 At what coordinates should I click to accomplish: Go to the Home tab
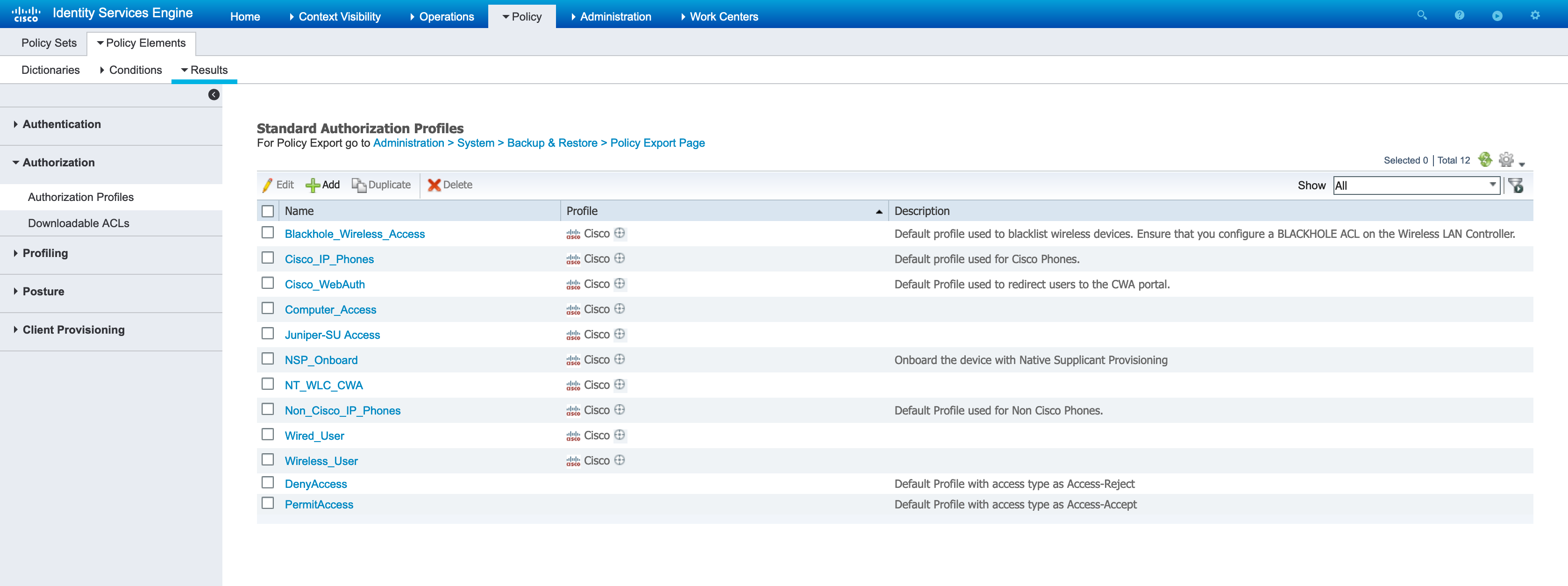click(x=245, y=16)
